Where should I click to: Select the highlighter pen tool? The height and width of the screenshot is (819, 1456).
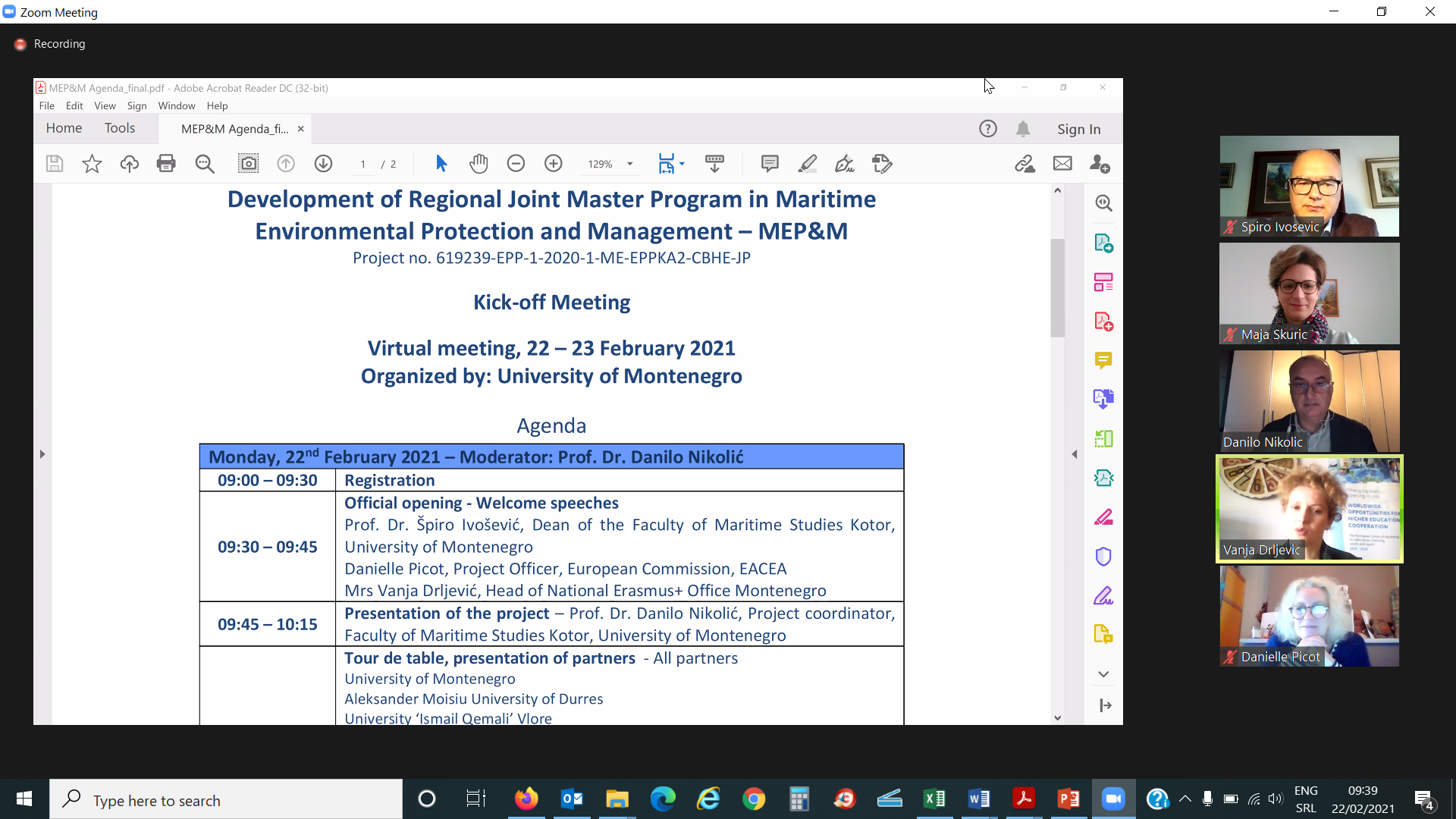808,164
